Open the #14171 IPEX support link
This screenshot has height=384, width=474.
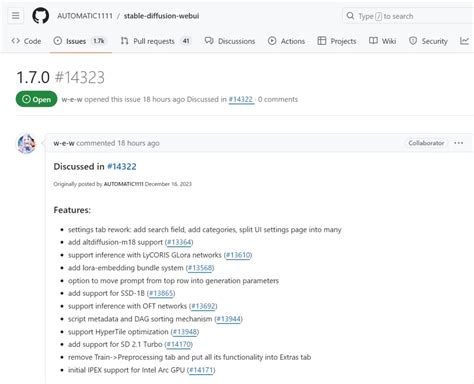201,370
